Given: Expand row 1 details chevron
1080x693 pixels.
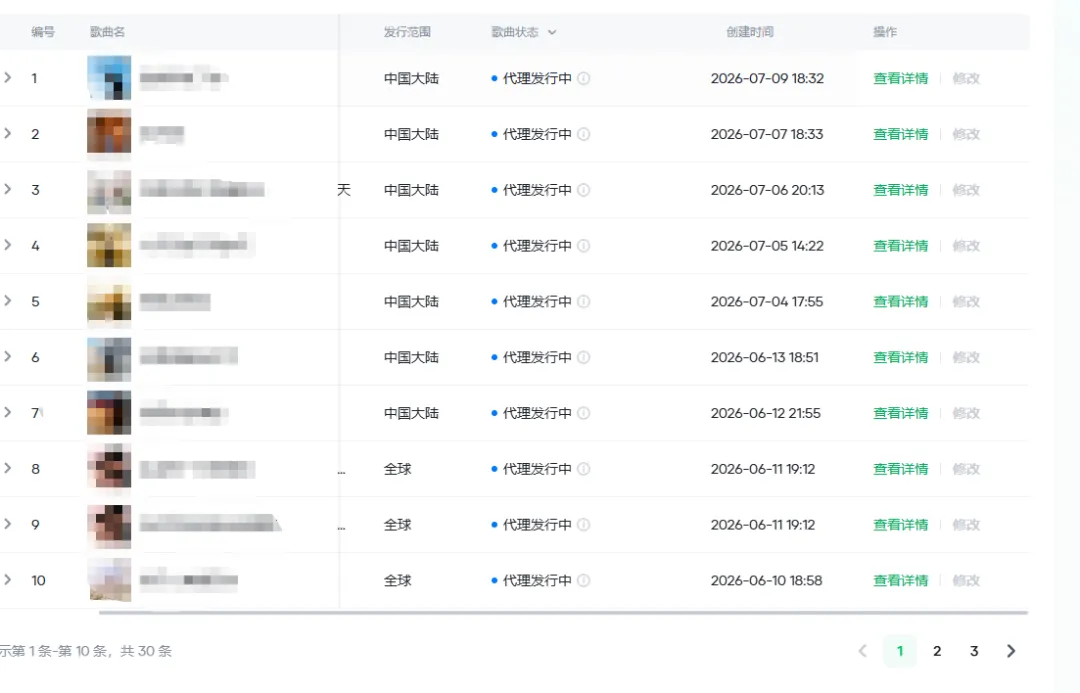Looking at the screenshot, I should coord(8,78).
